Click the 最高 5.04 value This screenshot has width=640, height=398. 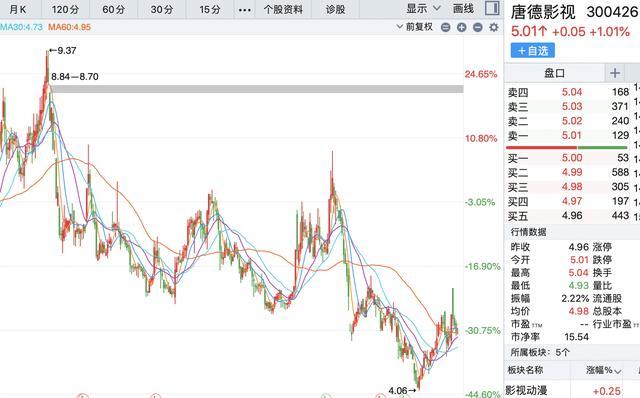580,272
